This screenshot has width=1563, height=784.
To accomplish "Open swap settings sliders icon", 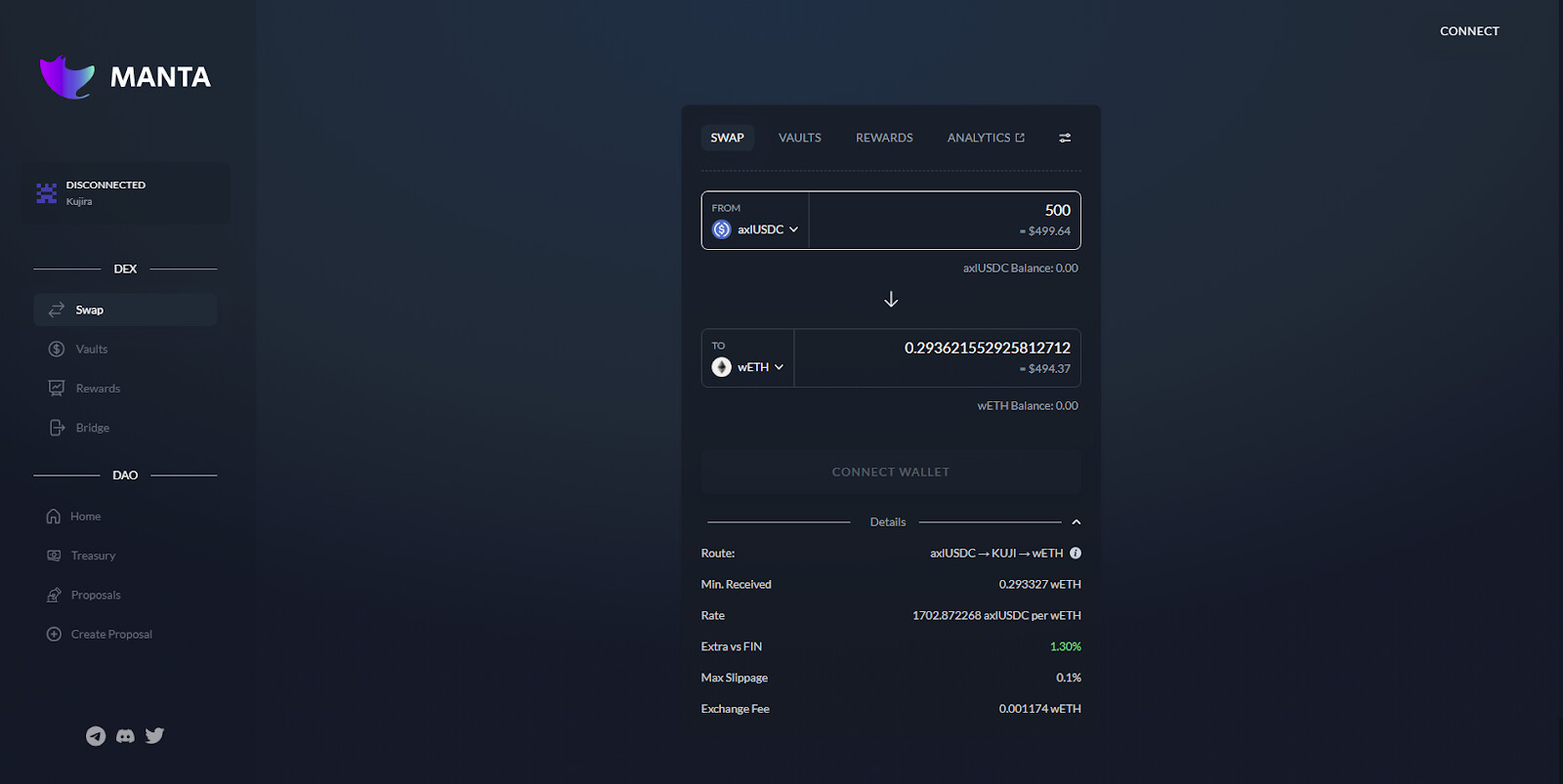I will coord(1065,138).
